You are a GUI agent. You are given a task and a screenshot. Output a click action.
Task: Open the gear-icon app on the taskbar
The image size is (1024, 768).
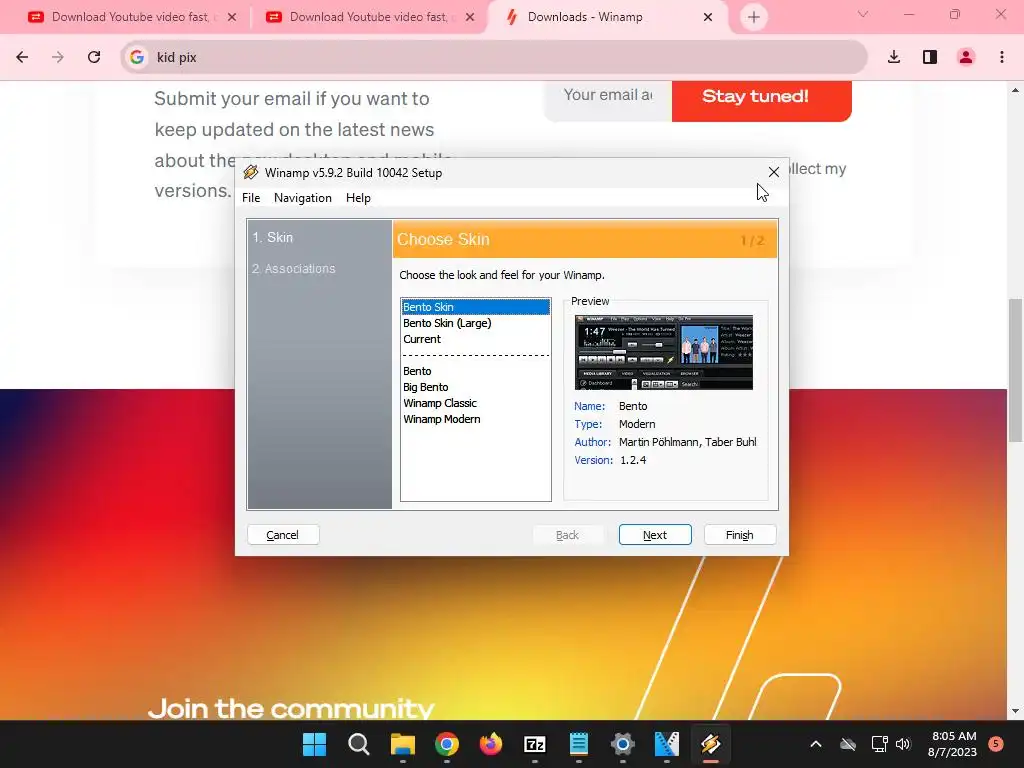pyautogui.click(x=623, y=744)
